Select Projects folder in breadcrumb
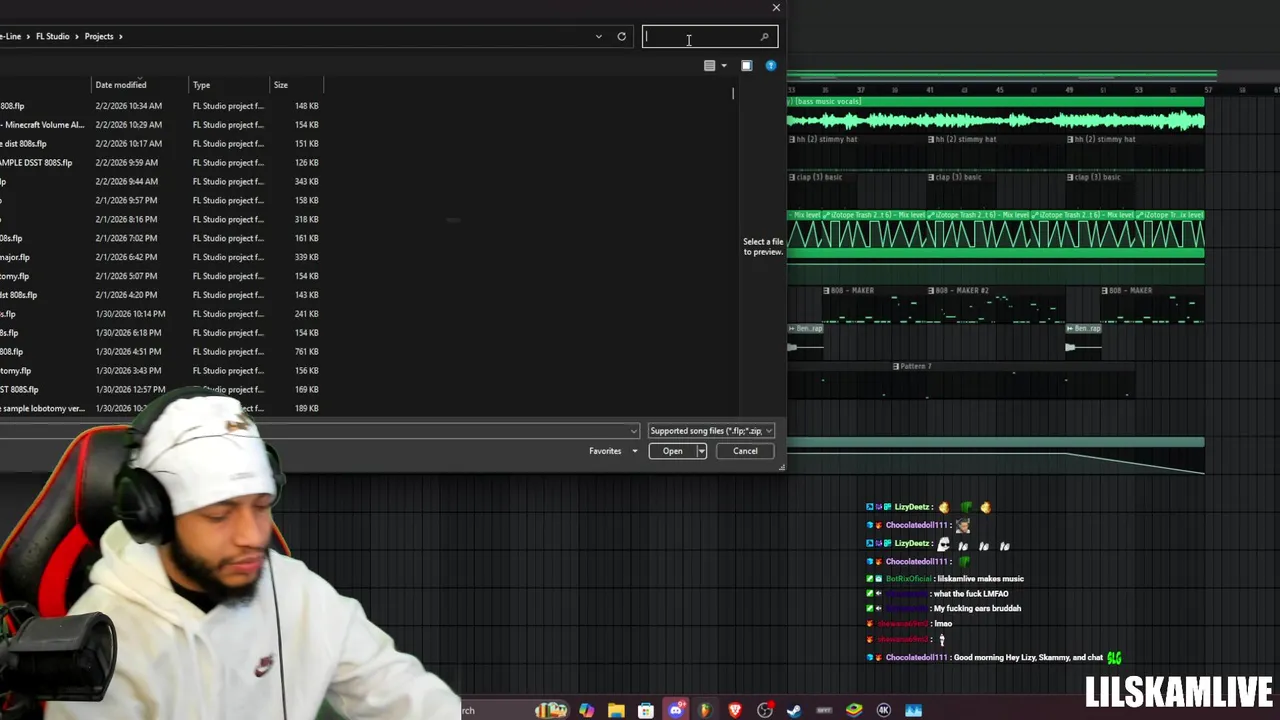The height and width of the screenshot is (720, 1280). [99, 36]
